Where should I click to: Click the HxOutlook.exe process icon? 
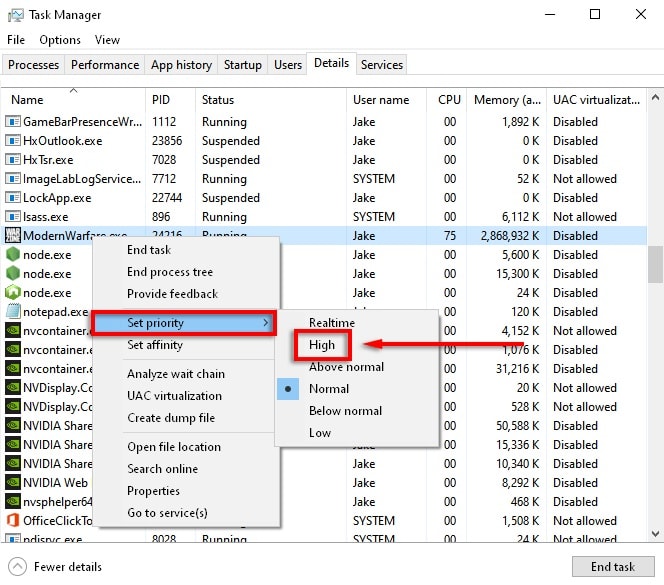(x=13, y=141)
